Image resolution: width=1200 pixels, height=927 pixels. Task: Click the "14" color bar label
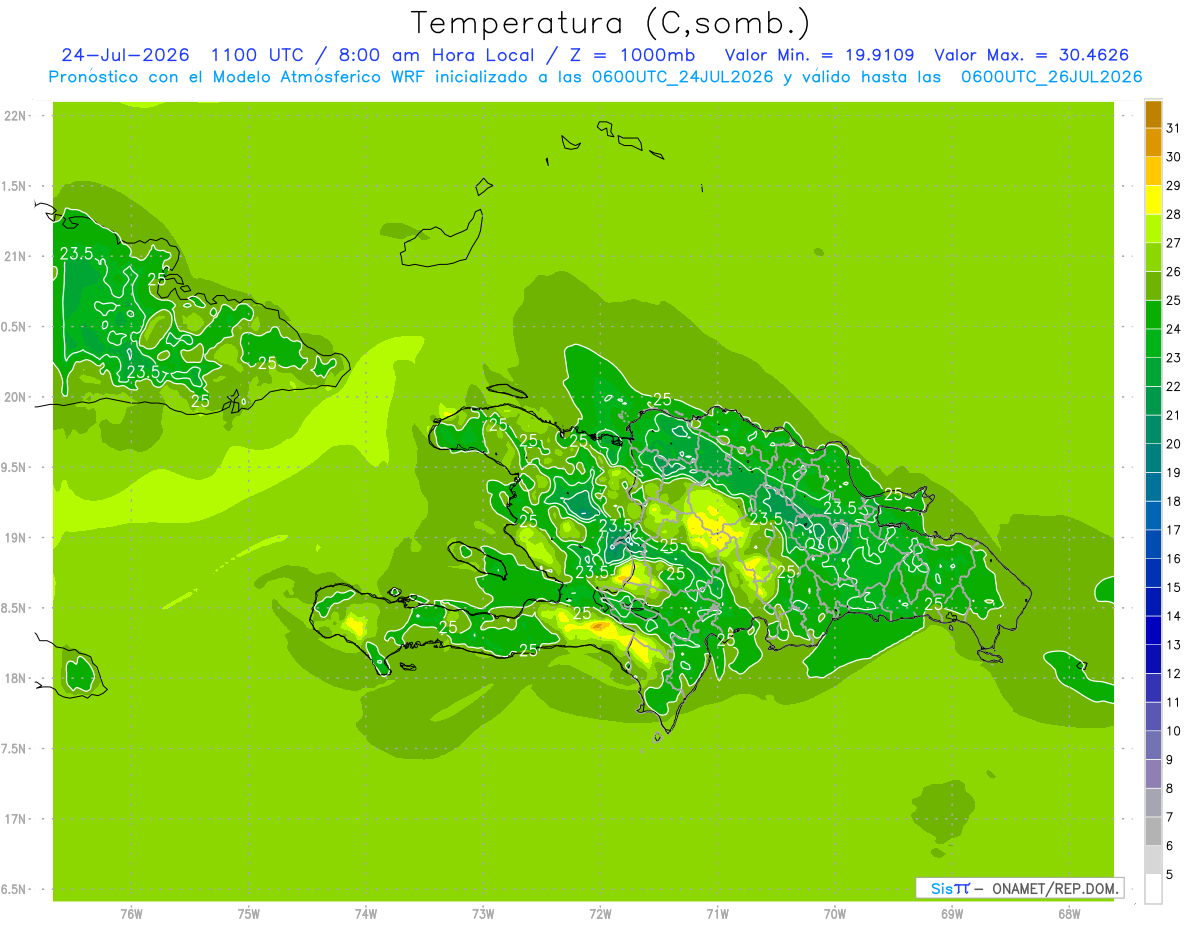[x=1173, y=616]
